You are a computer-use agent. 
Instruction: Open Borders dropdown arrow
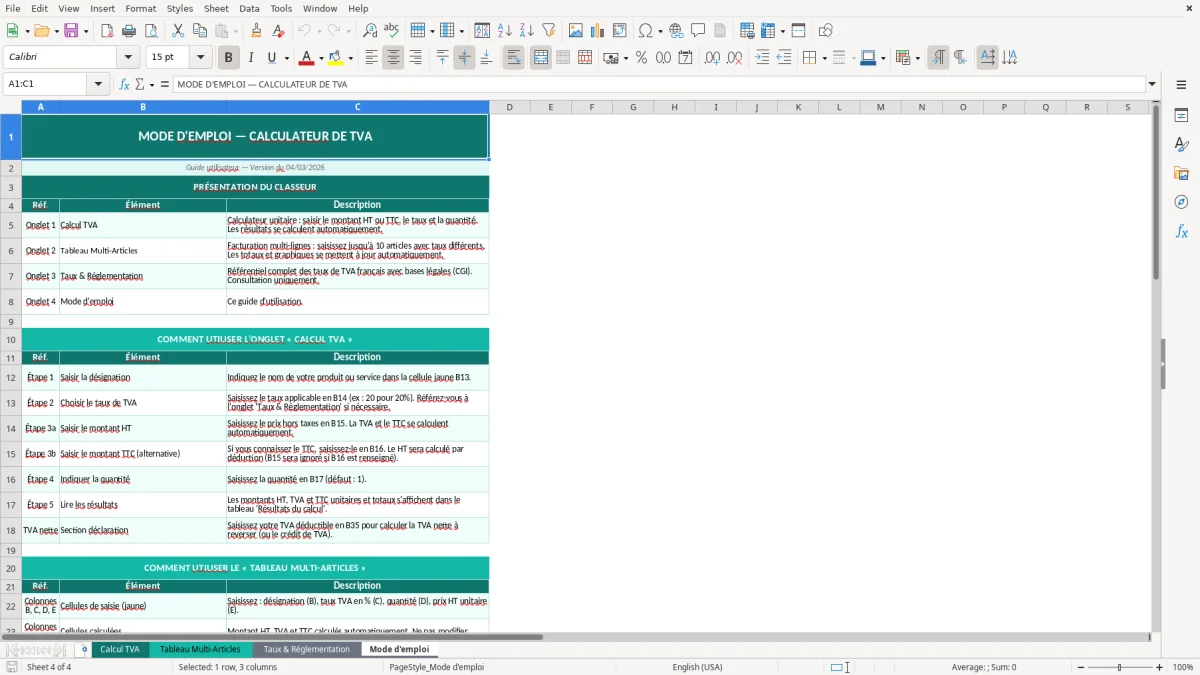pos(824,58)
